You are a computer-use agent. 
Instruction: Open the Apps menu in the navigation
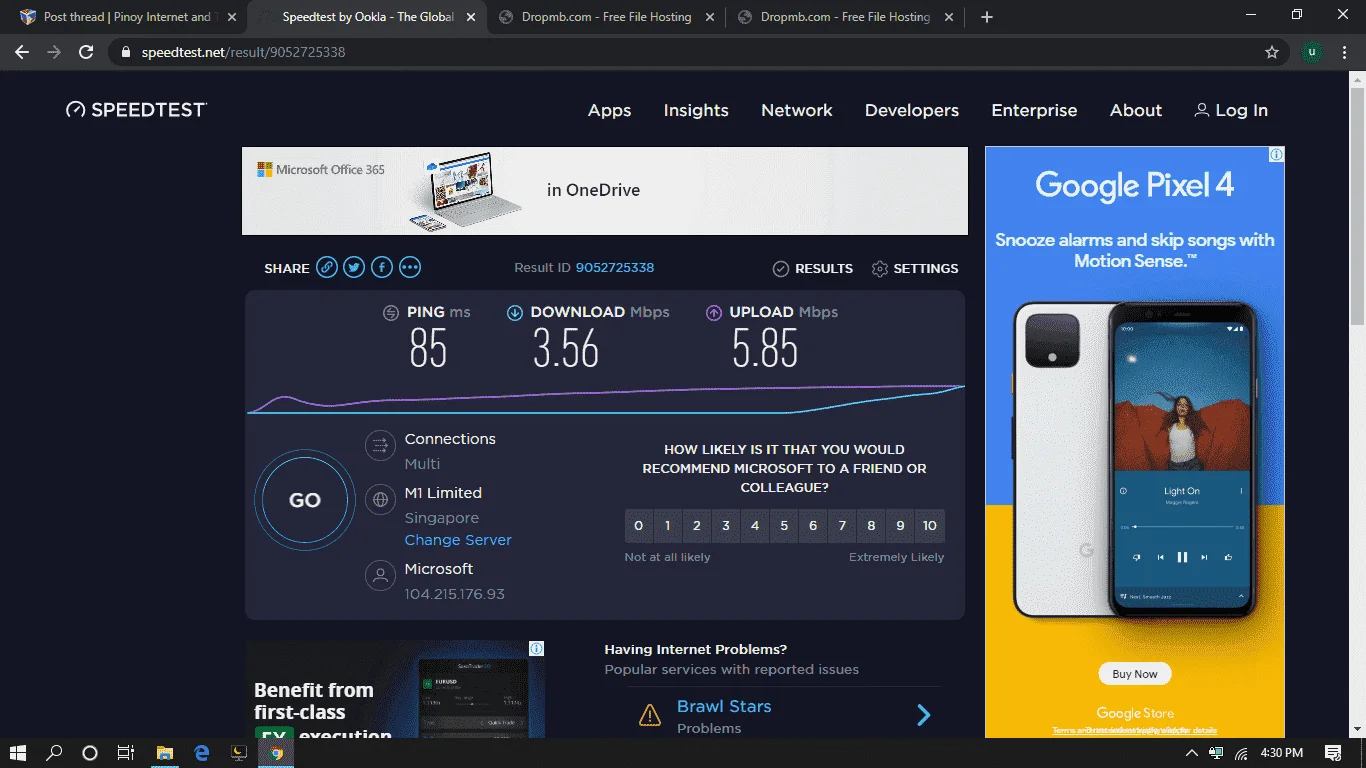[609, 111]
